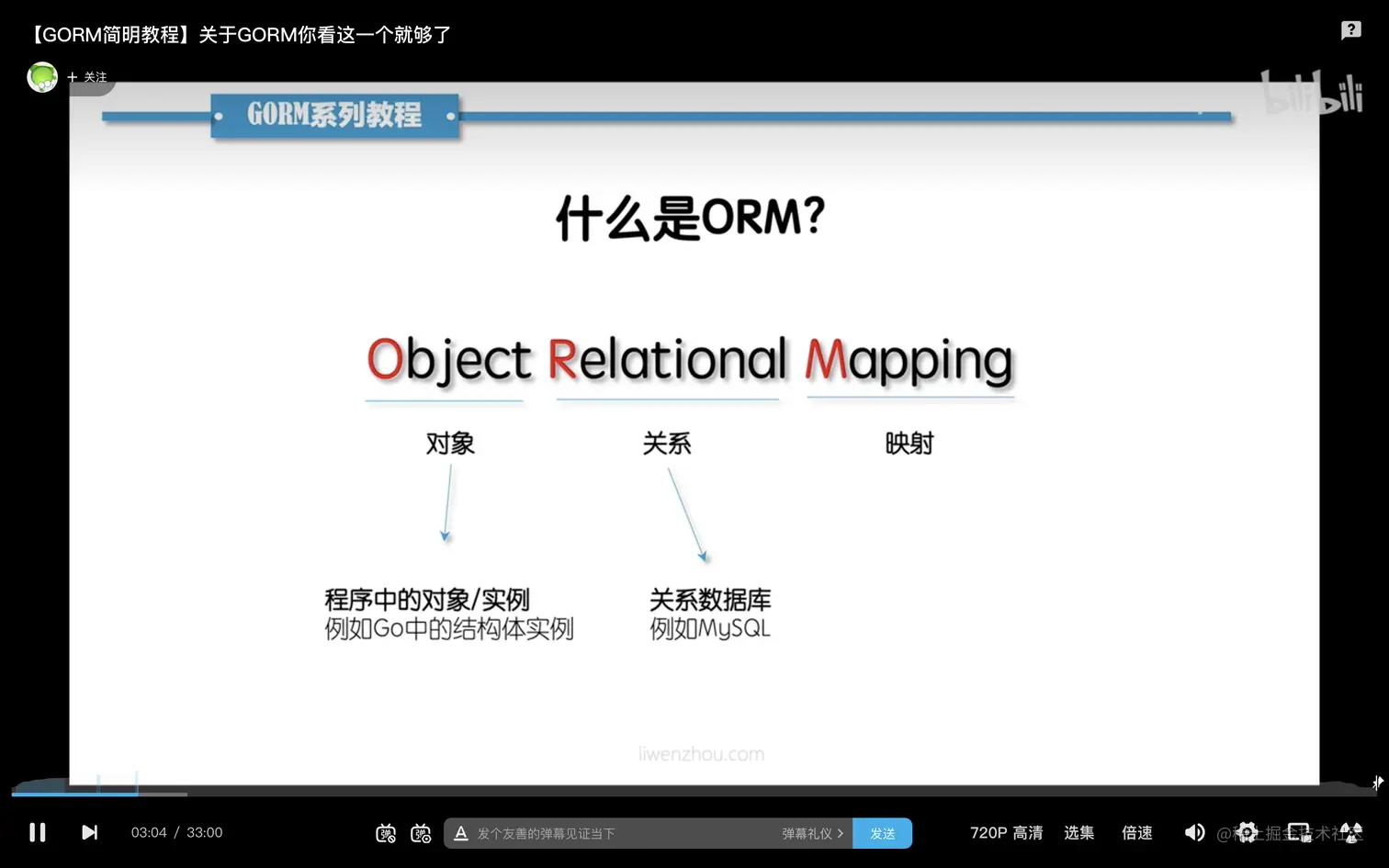Focus the danmaku comment input field

[x=625, y=833]
